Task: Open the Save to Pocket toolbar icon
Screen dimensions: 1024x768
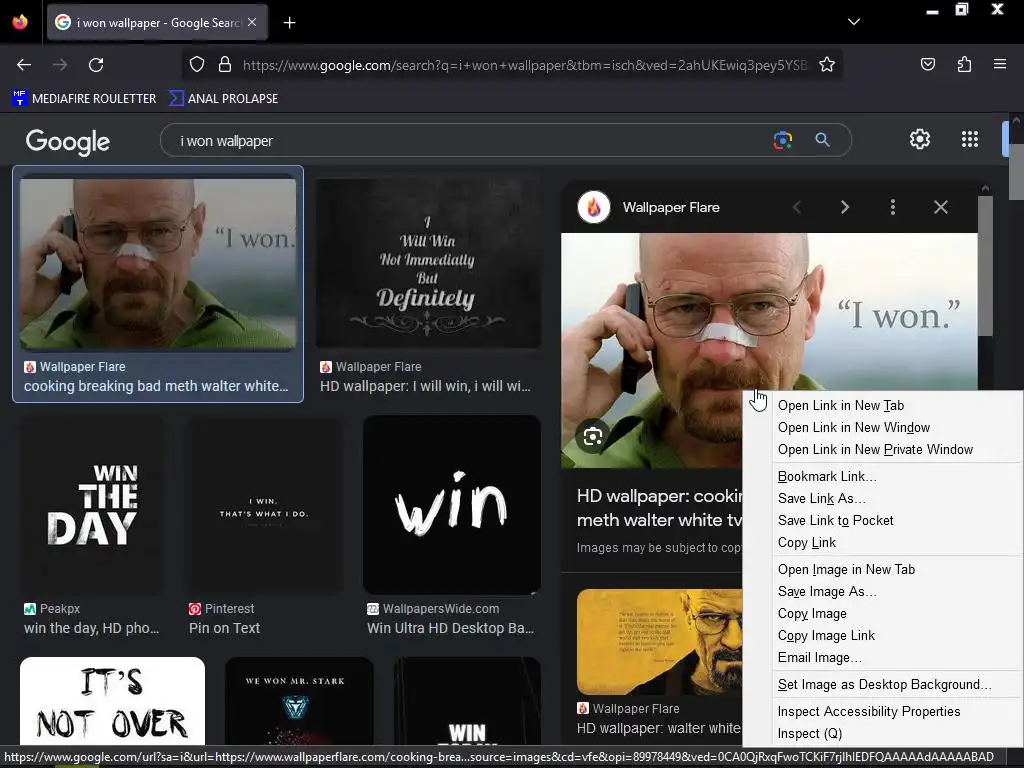Action: tap(928, 64)
